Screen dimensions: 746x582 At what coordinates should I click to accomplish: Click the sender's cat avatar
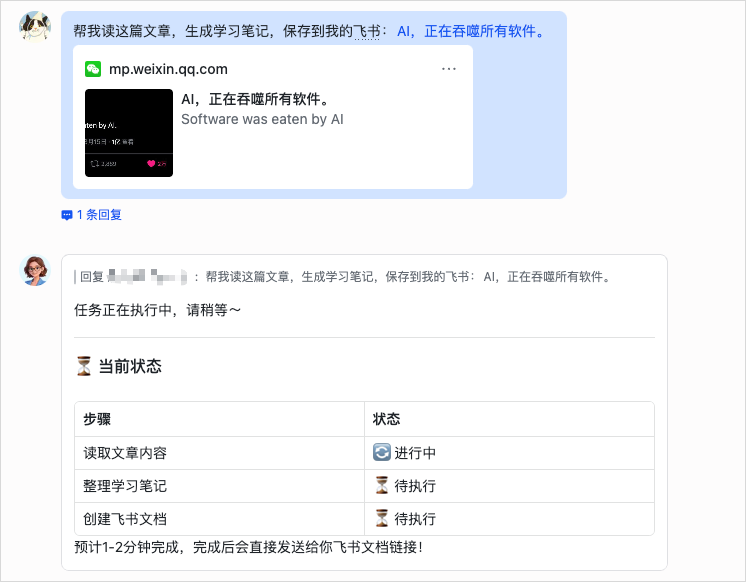point(36,28)
